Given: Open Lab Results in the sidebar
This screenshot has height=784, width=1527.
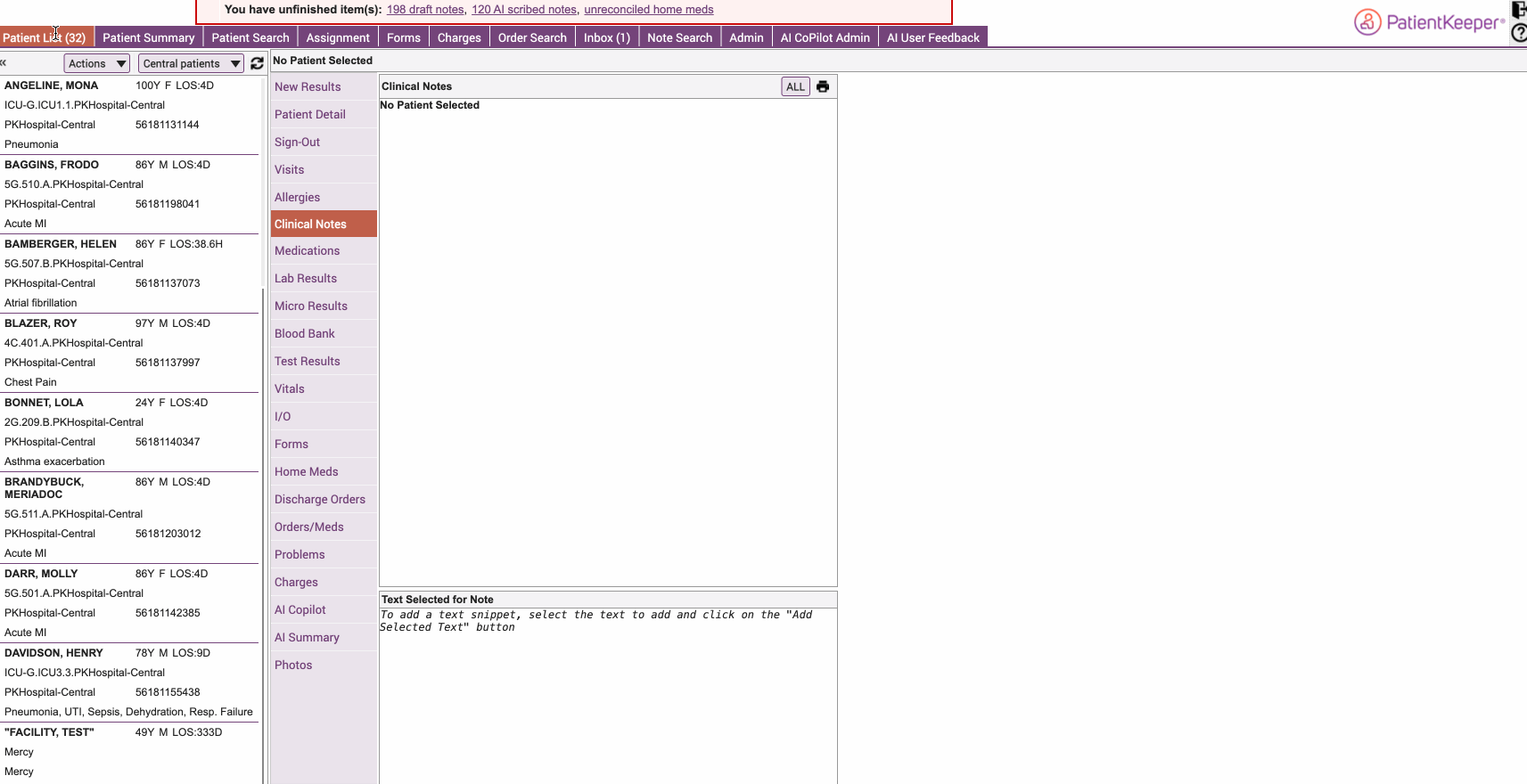Looking at the screenshot, I should (306, 278).
